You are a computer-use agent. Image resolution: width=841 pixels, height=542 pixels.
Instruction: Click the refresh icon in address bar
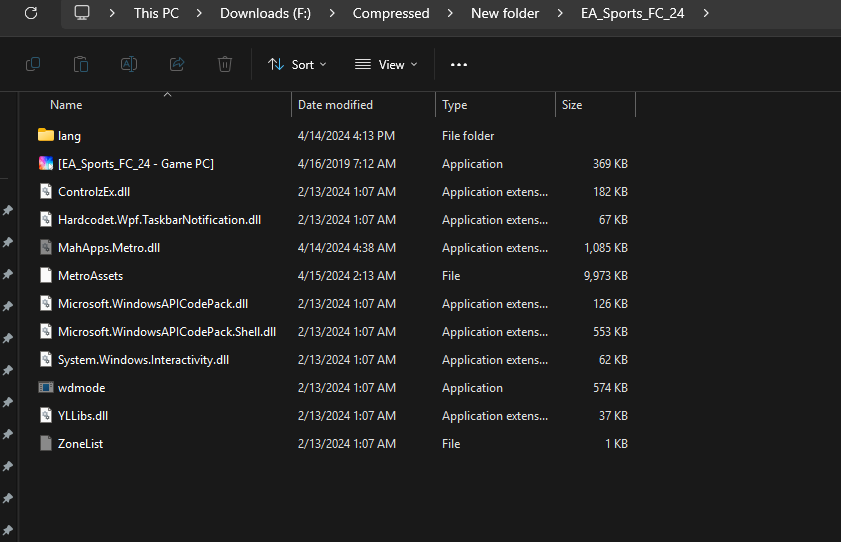click(x=31, y=13)
